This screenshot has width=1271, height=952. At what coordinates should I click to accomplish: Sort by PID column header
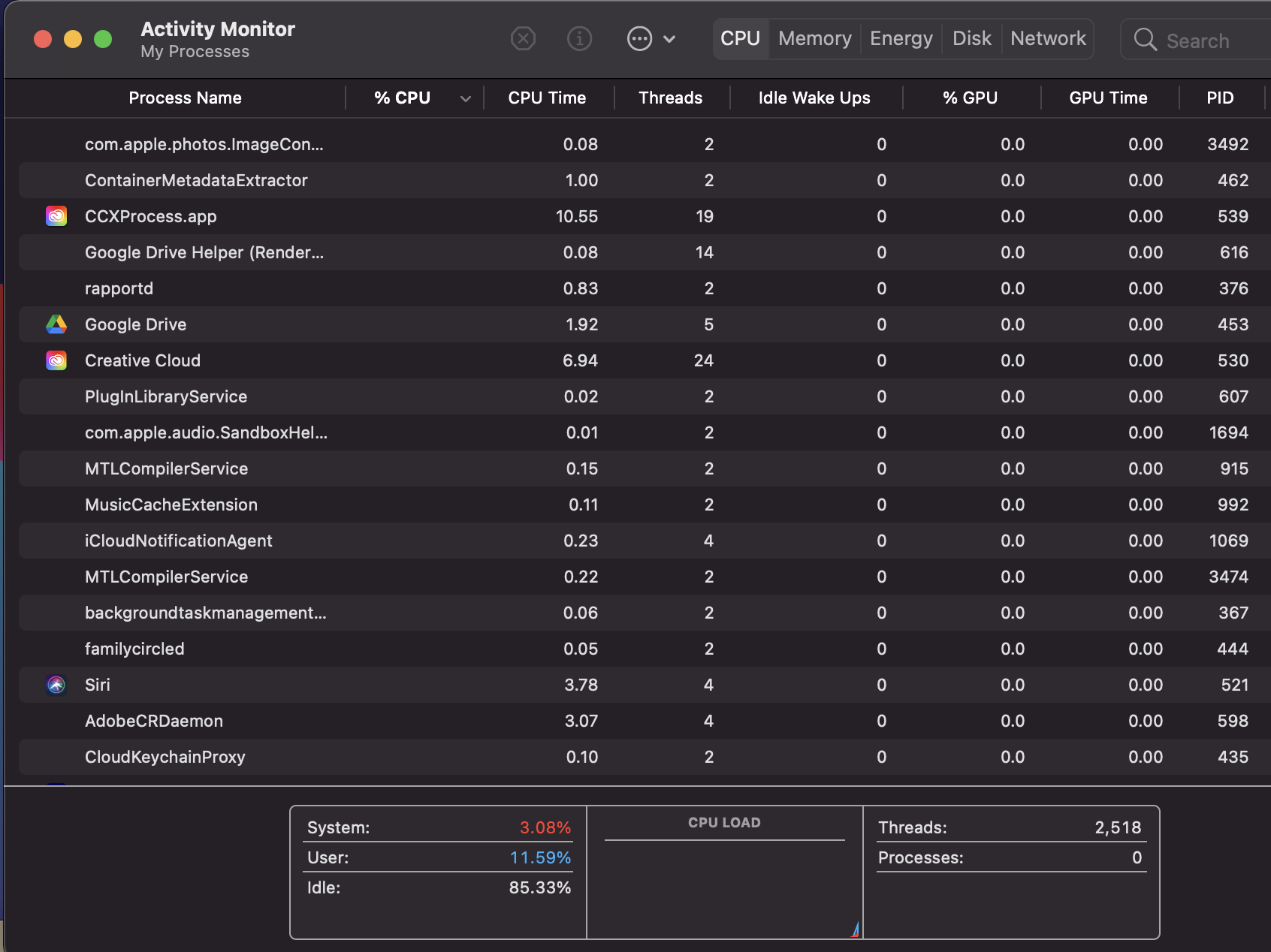1221,98
